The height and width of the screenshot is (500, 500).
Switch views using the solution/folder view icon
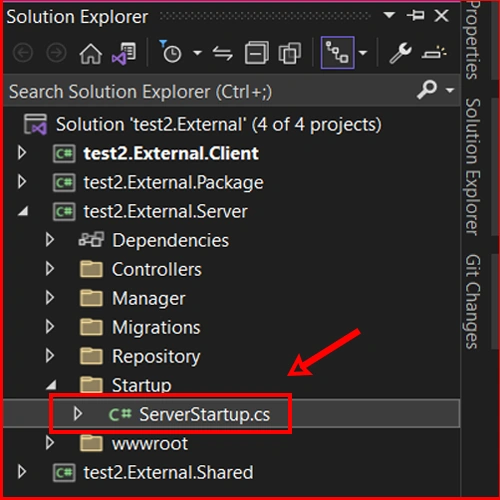tap(124, 53)
